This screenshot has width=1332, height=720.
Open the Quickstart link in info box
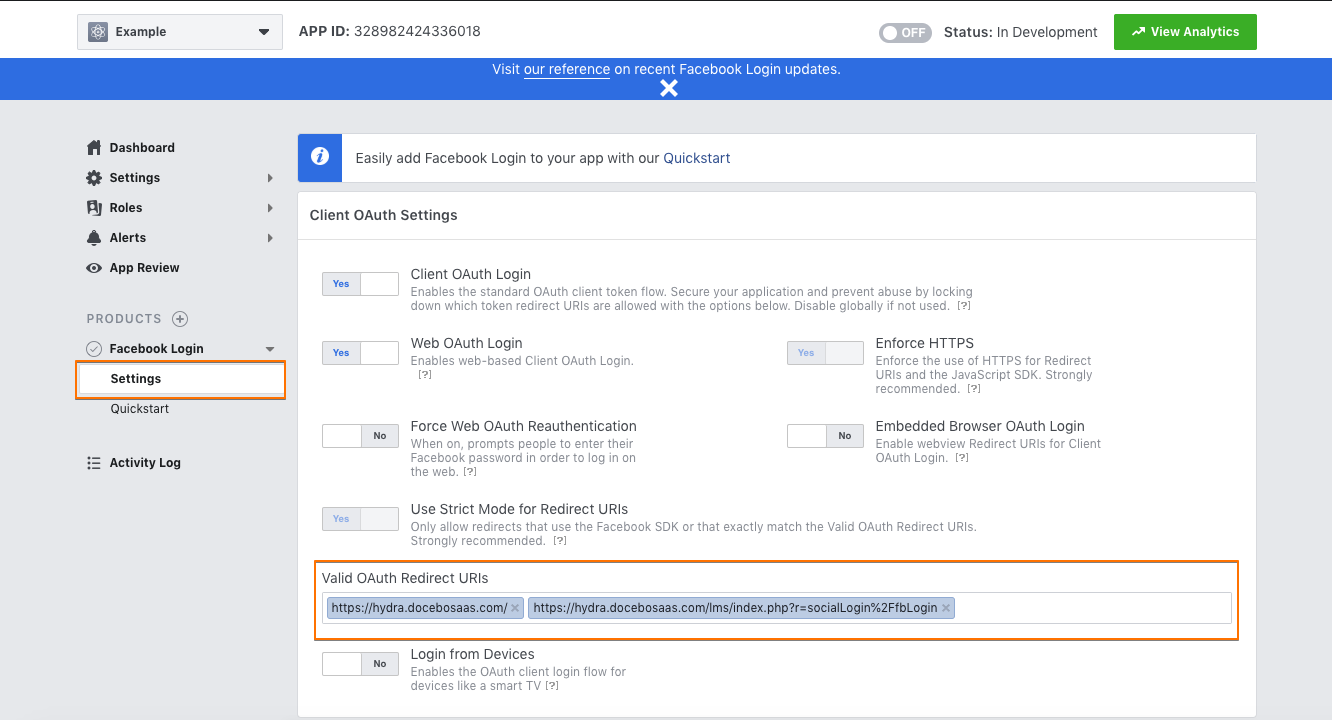[x=697, y=158]
